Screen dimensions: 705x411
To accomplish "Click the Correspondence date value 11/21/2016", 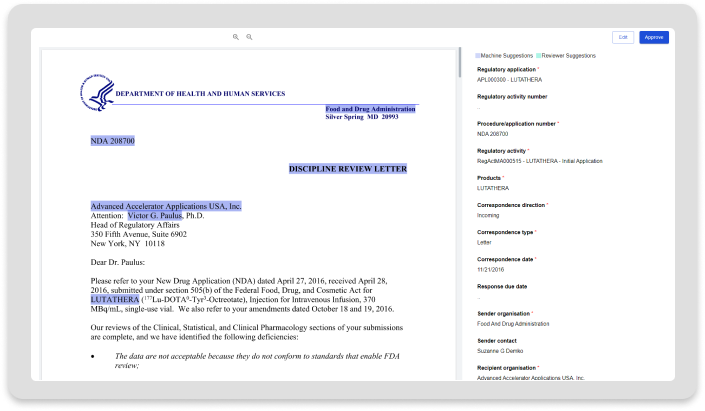I will tap(492, 269).
